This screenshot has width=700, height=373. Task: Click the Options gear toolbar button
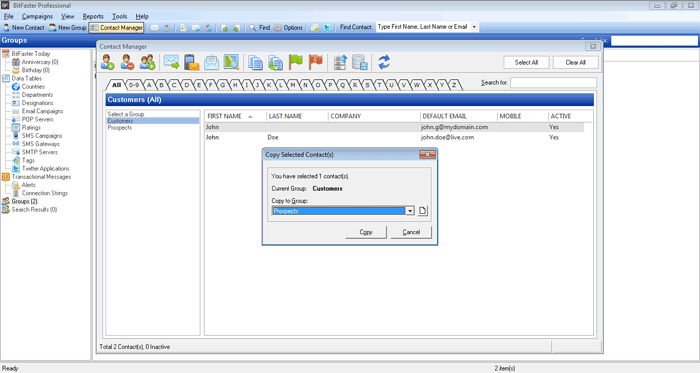click(288, 28)
